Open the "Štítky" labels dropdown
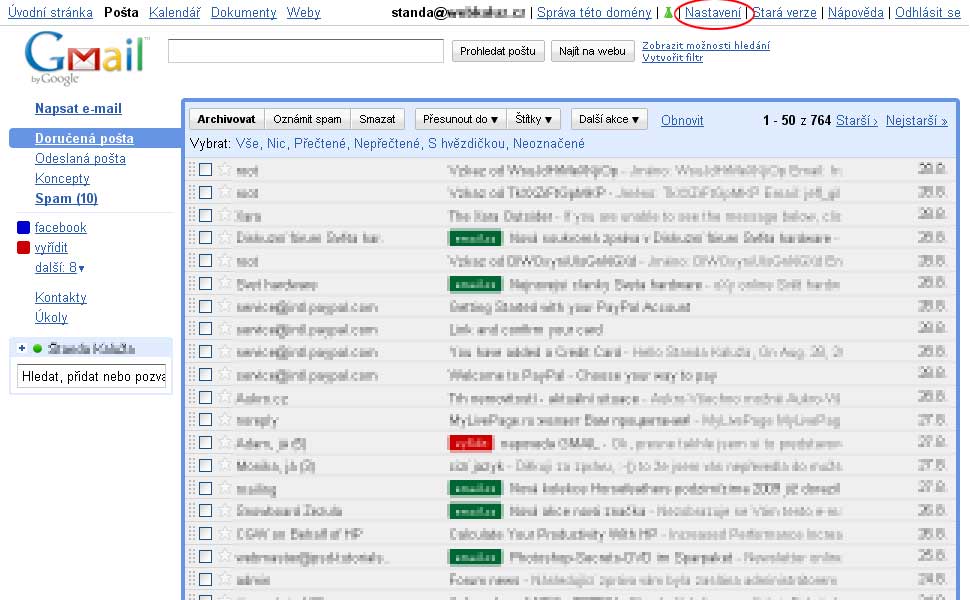970x600 pixels. point(533,119)
